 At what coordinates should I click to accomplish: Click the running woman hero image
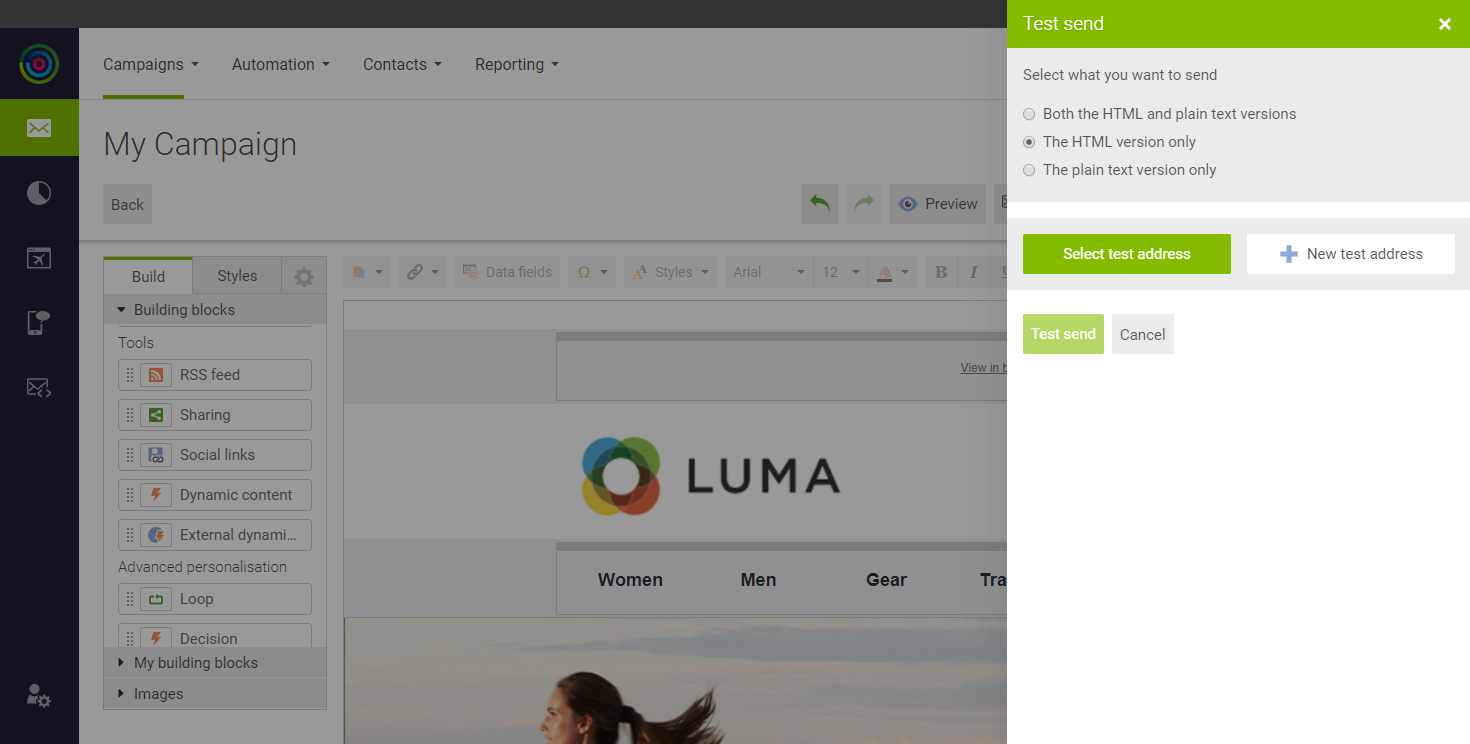pyautogui.click(x=676, y=681)
